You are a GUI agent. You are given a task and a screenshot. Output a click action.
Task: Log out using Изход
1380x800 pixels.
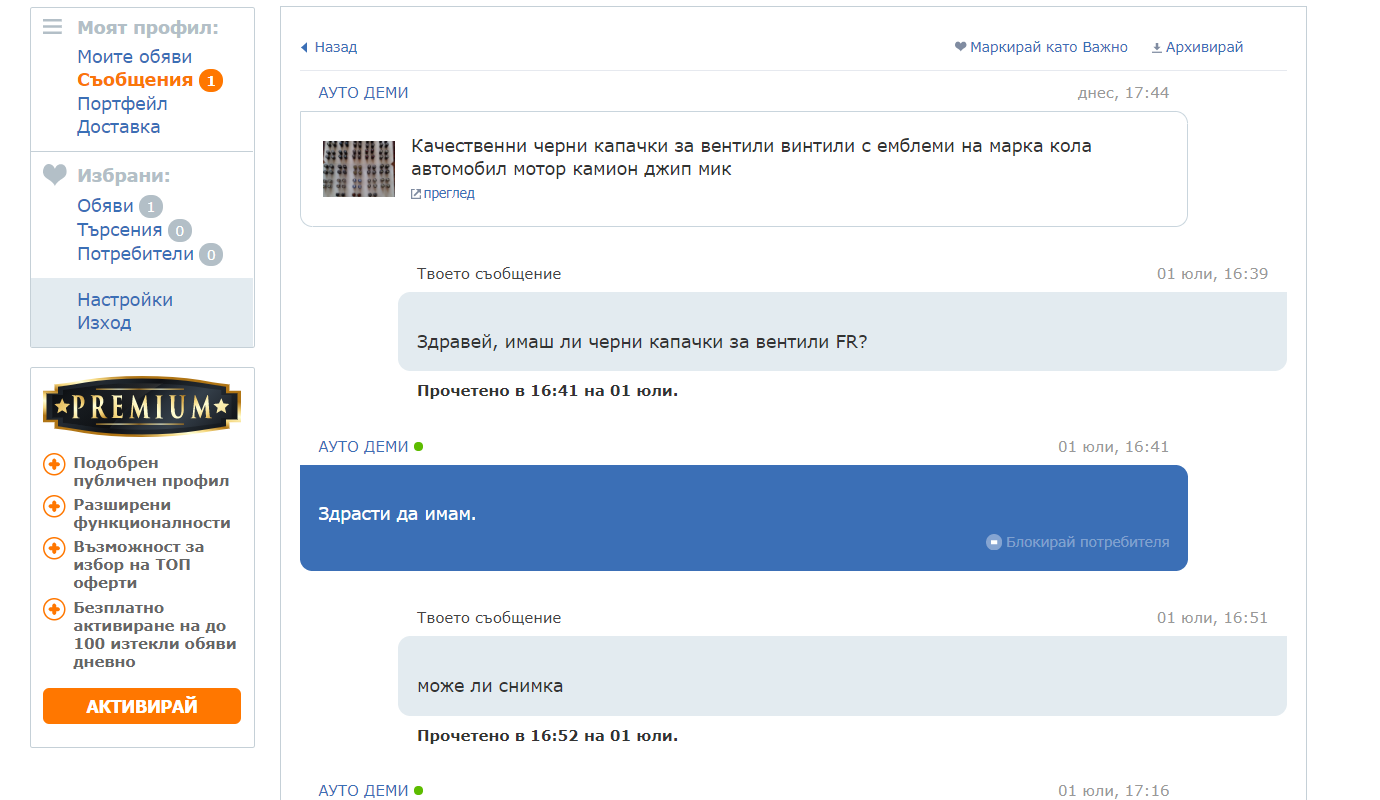point(104,323)
